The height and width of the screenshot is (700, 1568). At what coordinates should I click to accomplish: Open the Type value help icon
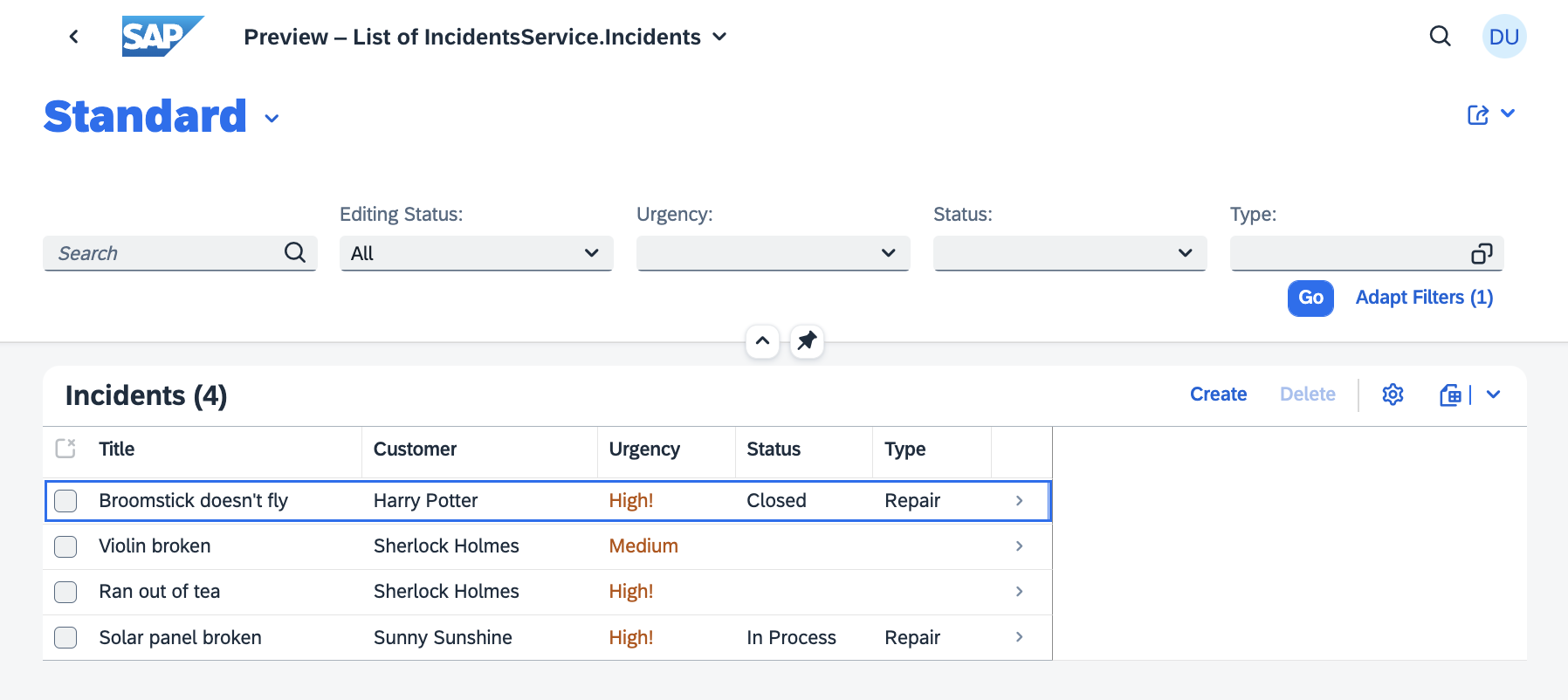[1482, 253]
